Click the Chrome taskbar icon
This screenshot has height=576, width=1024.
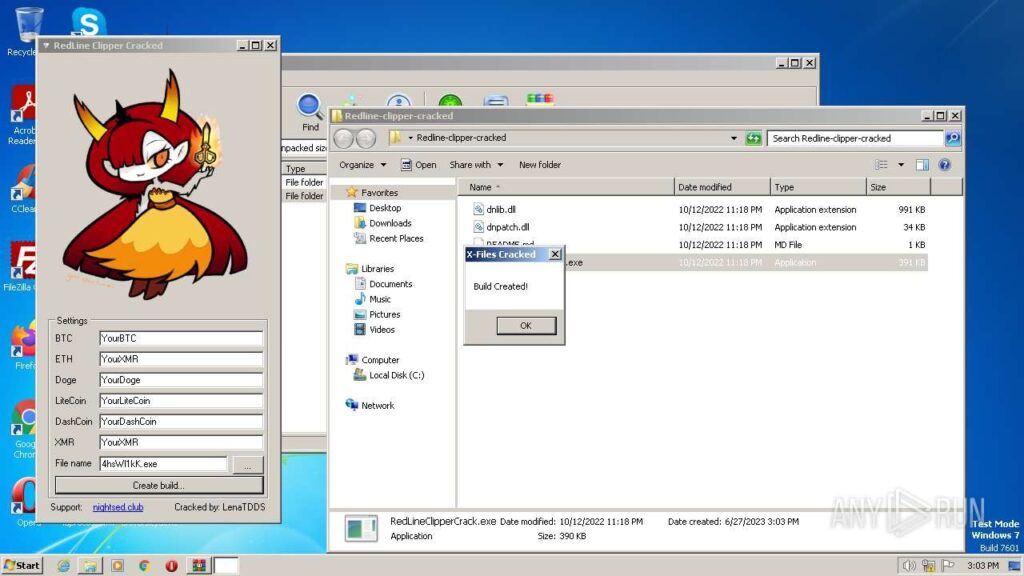click(144, 566)
